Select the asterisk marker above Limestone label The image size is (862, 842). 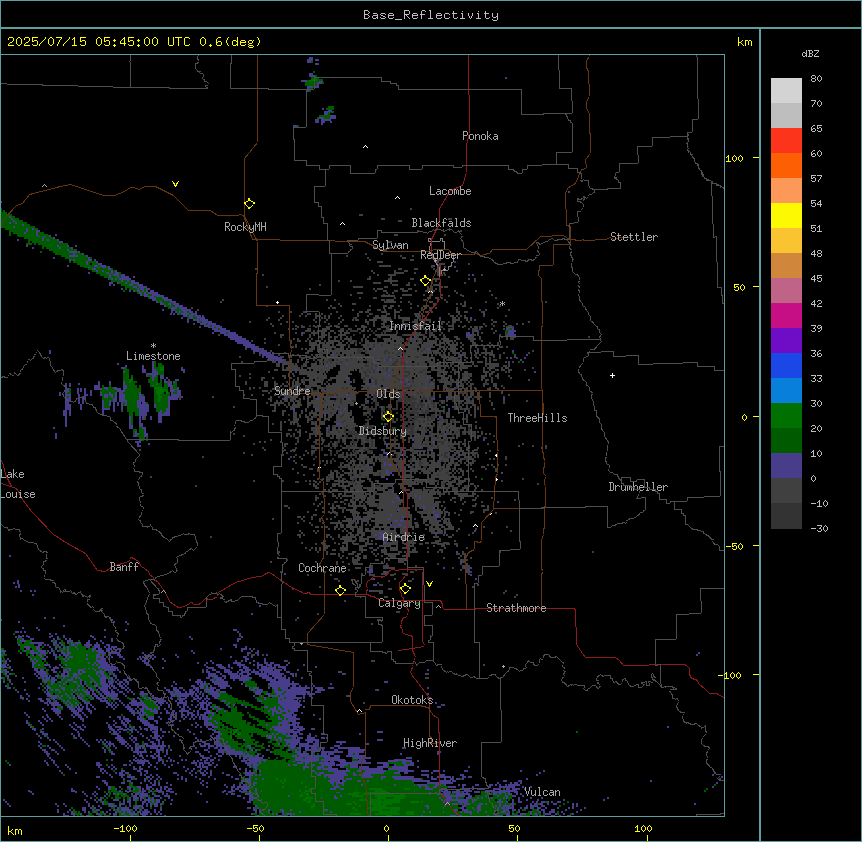[153, 346]
